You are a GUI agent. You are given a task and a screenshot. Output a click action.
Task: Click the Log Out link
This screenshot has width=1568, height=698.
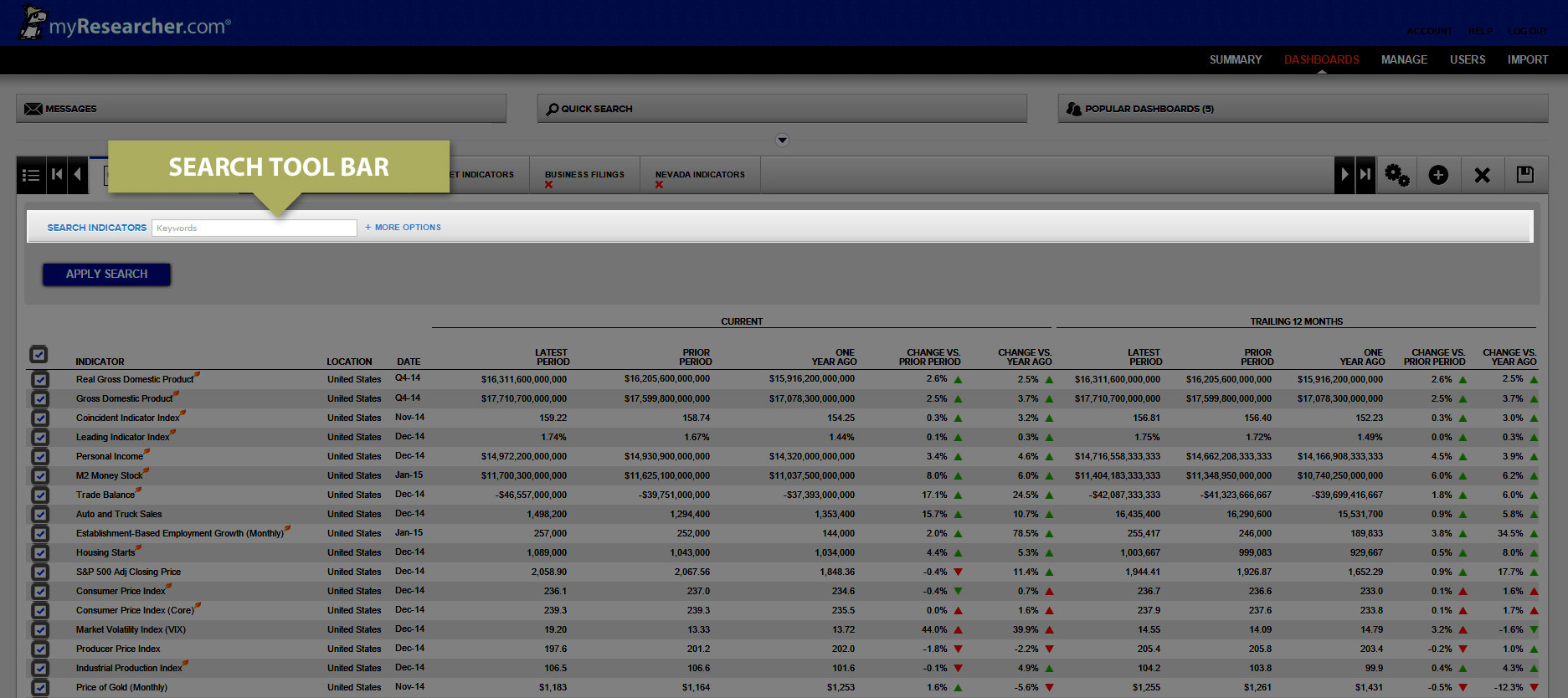1528,31
